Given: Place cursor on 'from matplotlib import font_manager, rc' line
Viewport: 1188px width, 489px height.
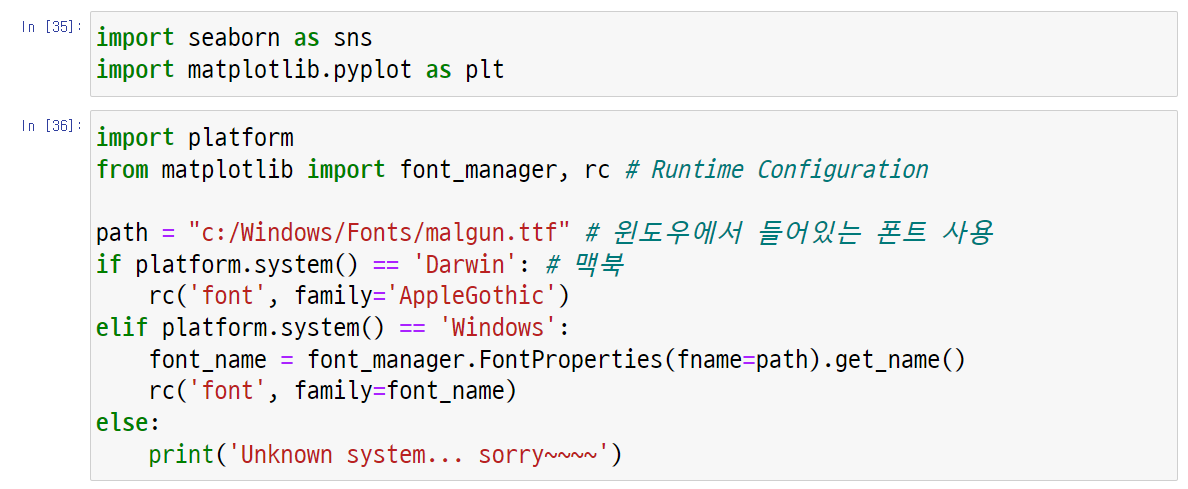Looking at the screenshot, I should (353, 169).
